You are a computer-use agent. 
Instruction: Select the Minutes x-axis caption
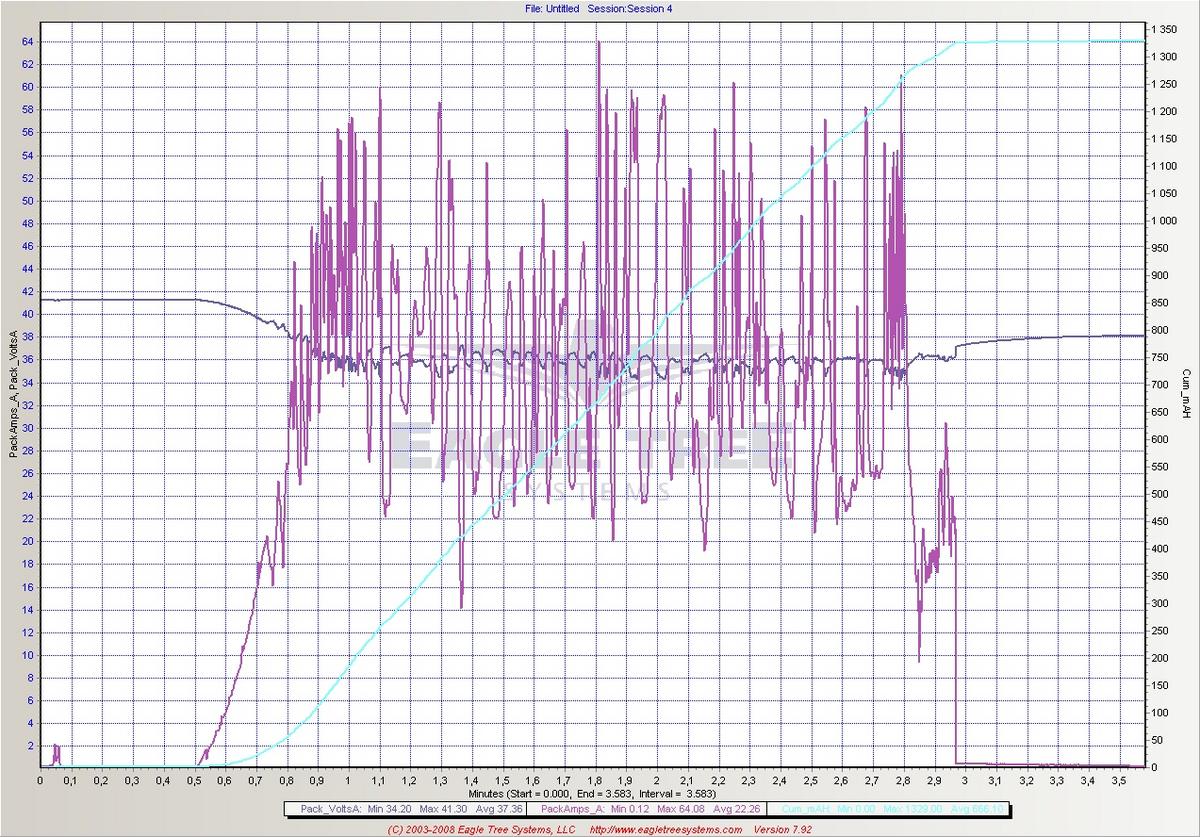tap(598, 793)
